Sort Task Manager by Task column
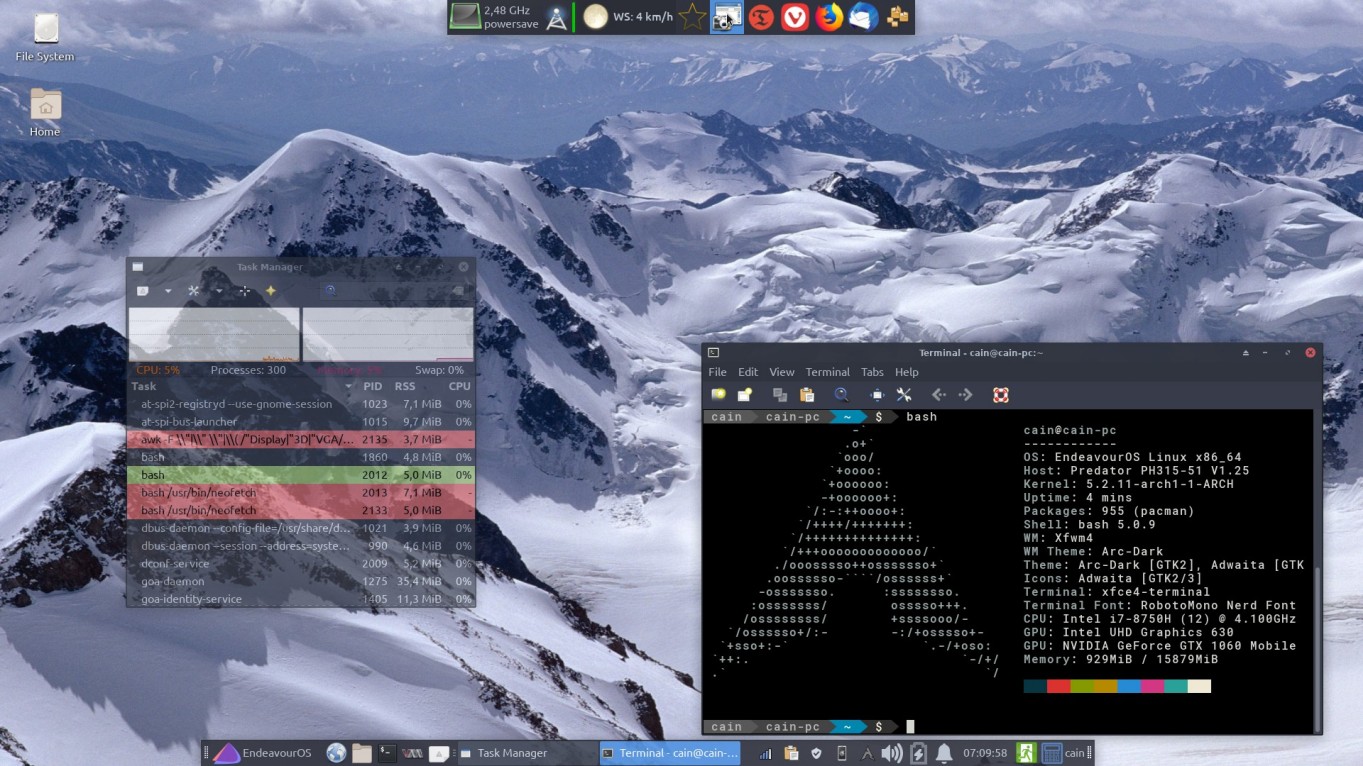Screen dimensions: 1363x766 coord(242,386)
